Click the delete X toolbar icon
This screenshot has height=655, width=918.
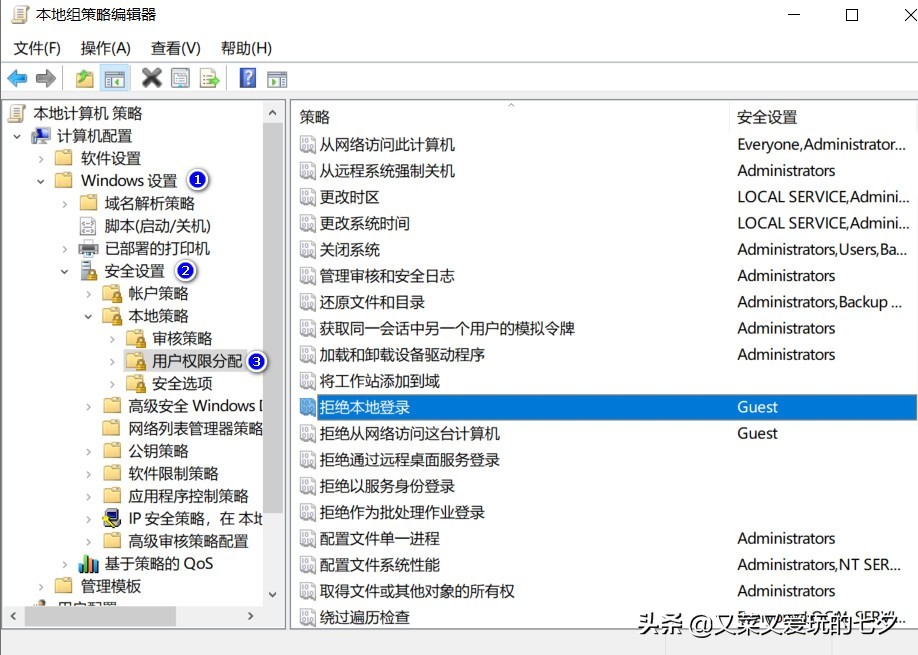[152, 78]
